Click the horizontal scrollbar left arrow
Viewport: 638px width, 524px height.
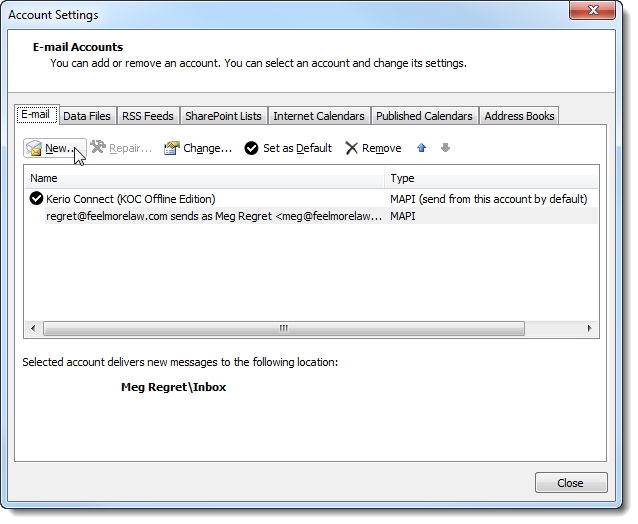coord(33,328)
